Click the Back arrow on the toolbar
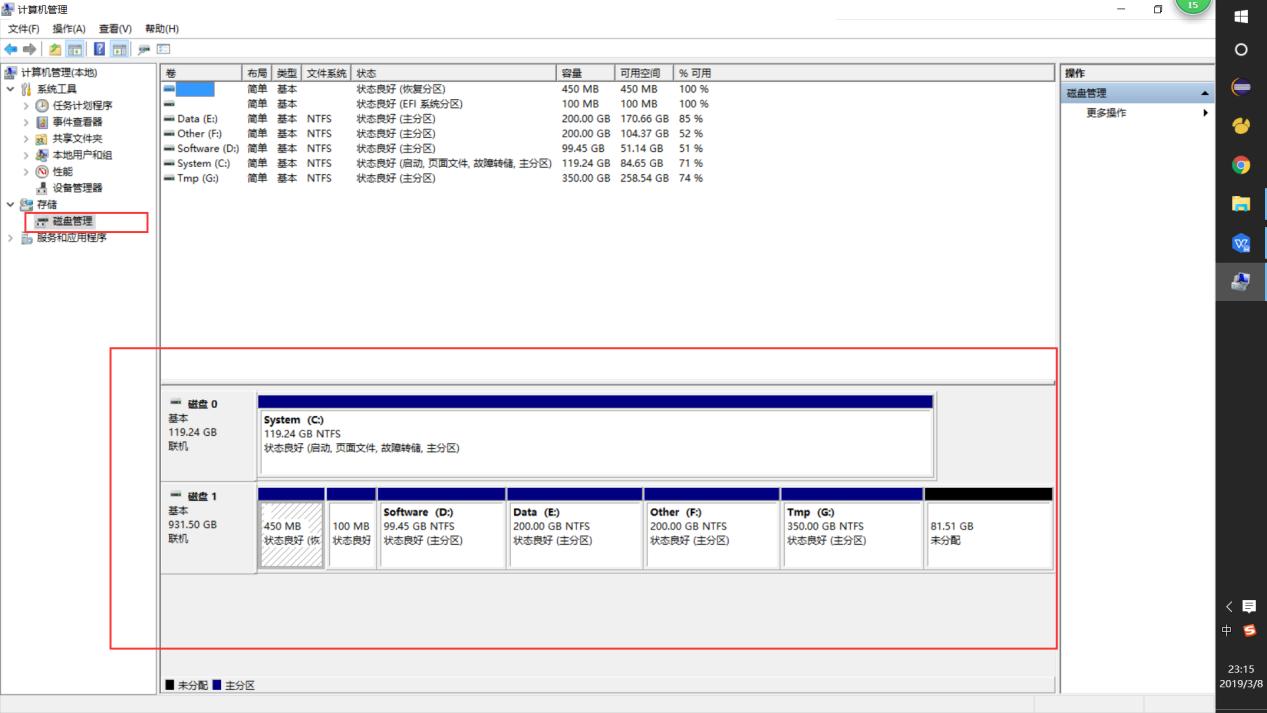Screen dimensions: 1267x713 pyautogui.click(x=10, y=48)
